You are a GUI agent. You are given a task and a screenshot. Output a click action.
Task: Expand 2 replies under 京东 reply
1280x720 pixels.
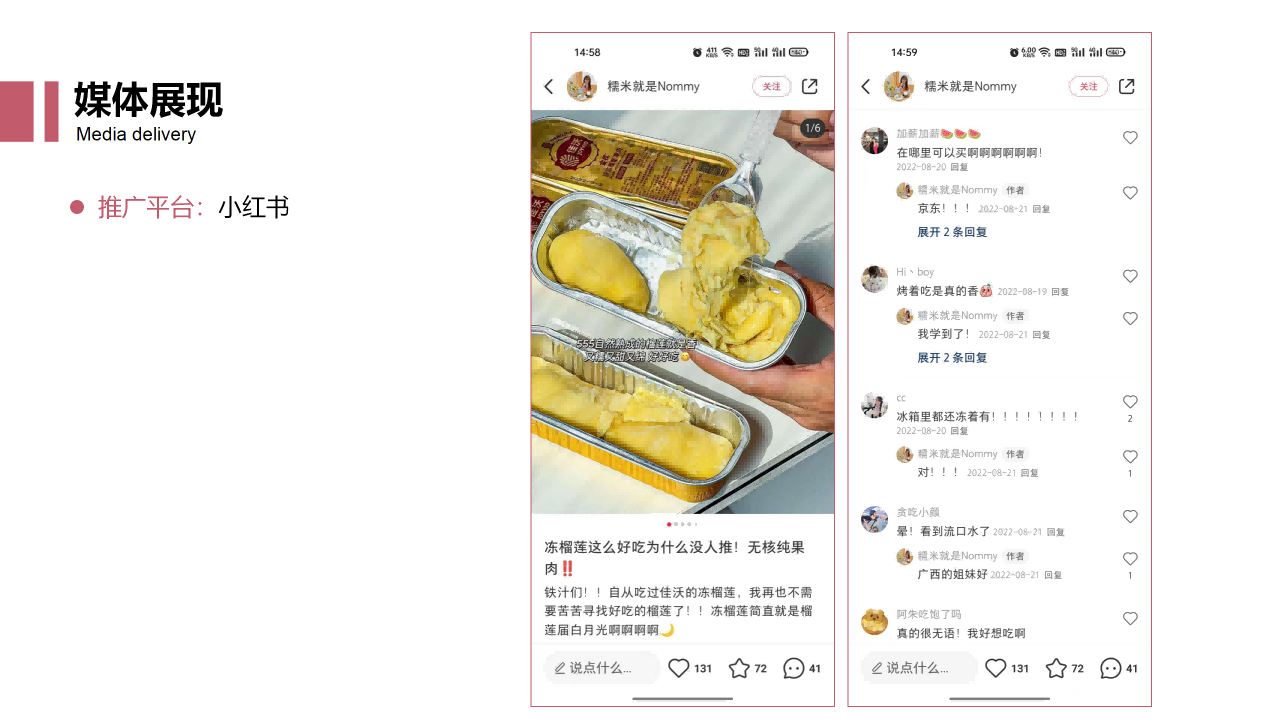coord(952,232)
